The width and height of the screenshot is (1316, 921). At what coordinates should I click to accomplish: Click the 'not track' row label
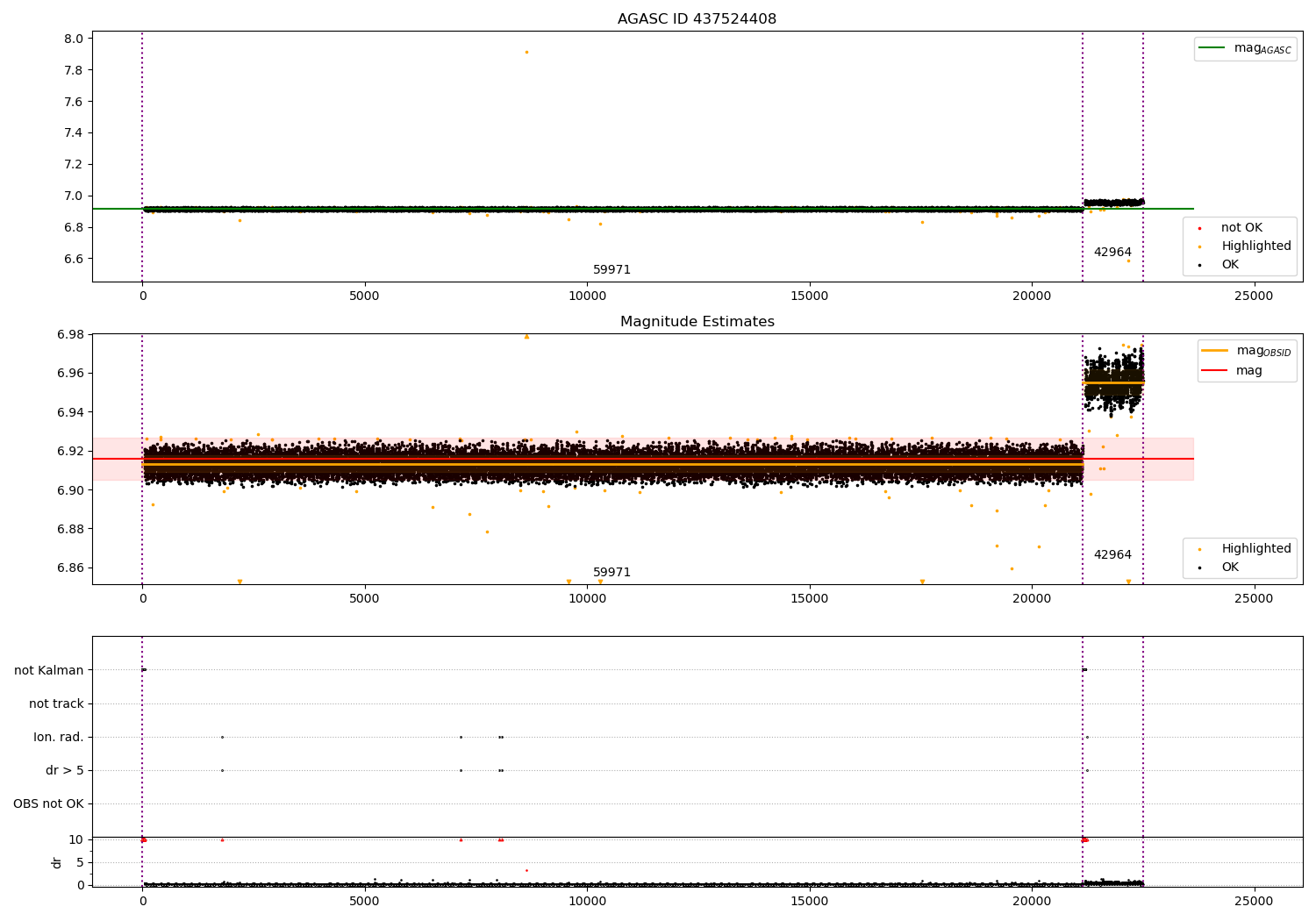pos(56,703)
